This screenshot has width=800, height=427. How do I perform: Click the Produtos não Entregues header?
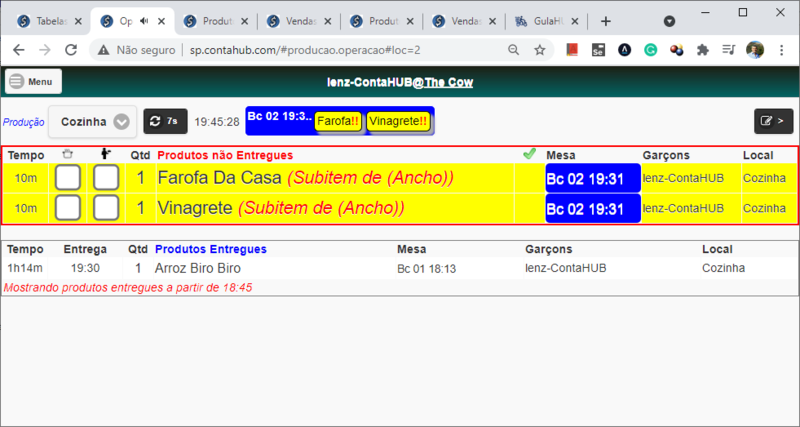(x=225, y=155)
